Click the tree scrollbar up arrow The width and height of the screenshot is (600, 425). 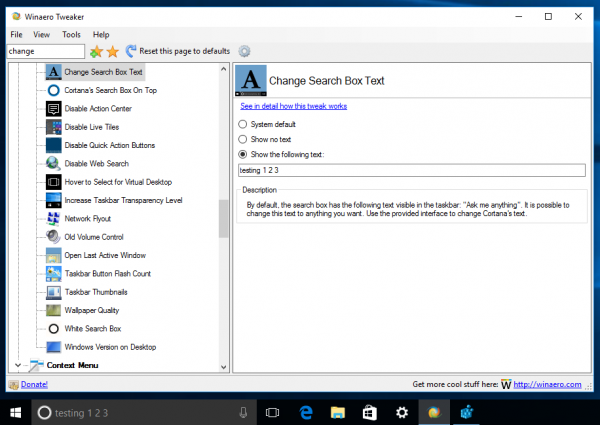pos(223,69)
